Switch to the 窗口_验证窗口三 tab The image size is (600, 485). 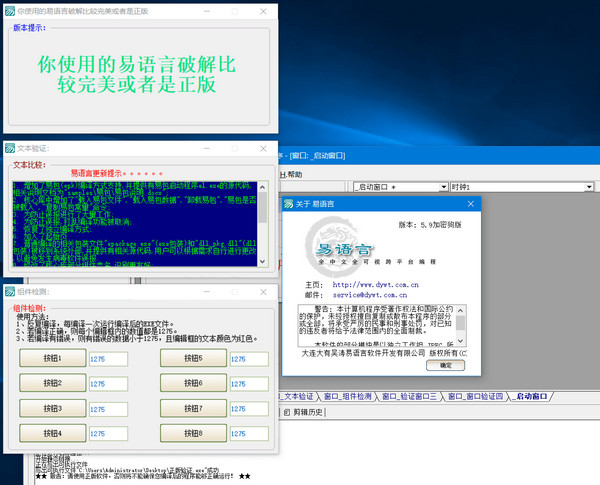point(409,397)
